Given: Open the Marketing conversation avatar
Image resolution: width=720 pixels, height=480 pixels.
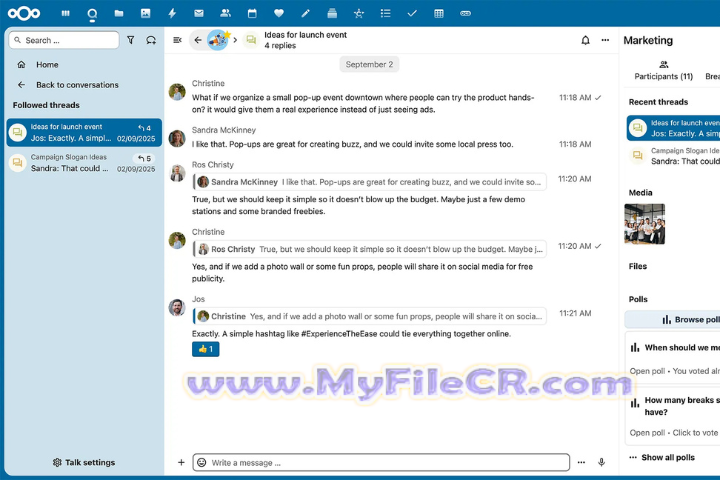Looking at the screenshot, I should point(218,40).
